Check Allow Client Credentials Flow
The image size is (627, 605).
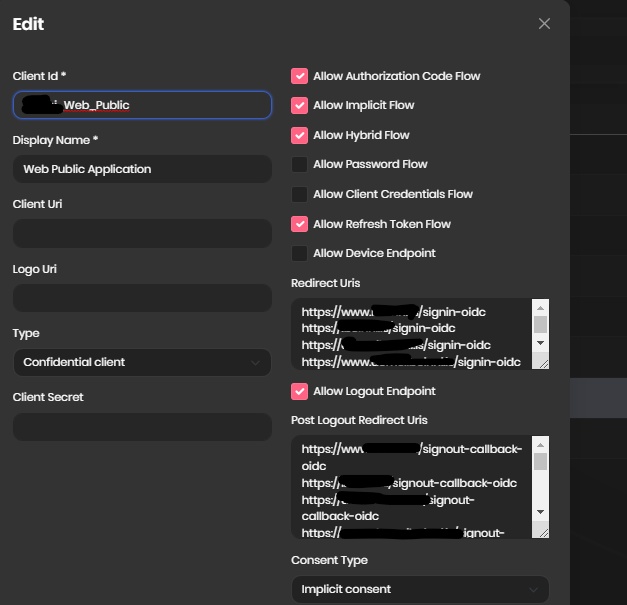(x=299, y=194)
